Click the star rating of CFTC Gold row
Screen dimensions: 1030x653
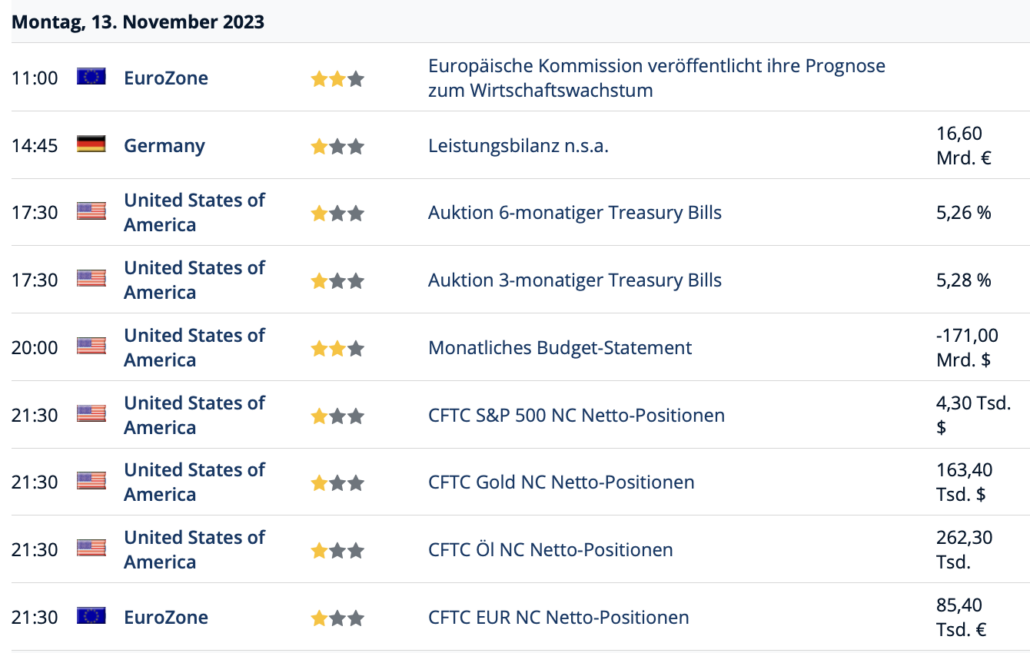tap(337, 484)
